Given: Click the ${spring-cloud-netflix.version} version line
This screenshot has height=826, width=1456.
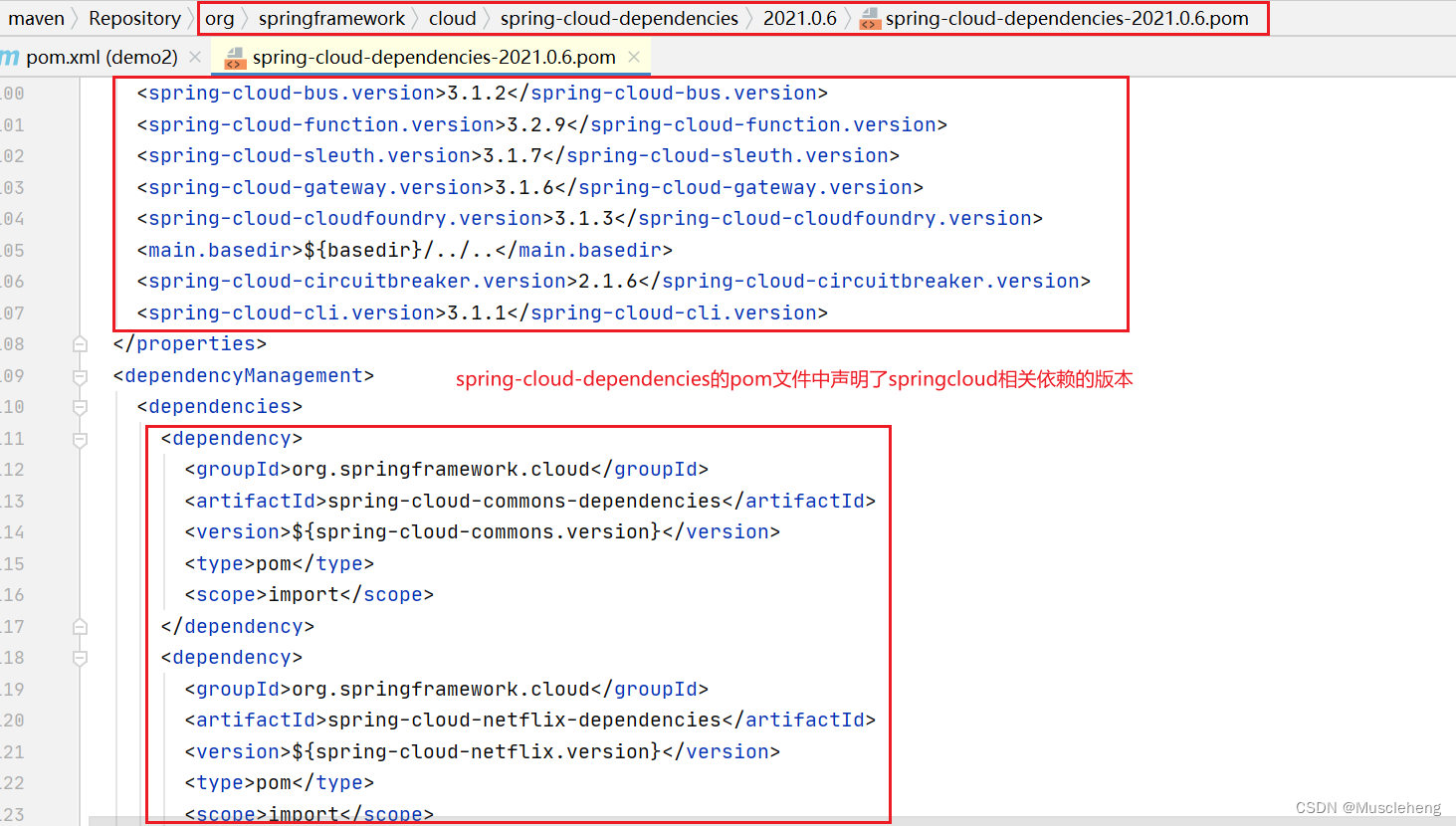Looking at the screenshot, I should pyautogui.click(x=482, y=751).
